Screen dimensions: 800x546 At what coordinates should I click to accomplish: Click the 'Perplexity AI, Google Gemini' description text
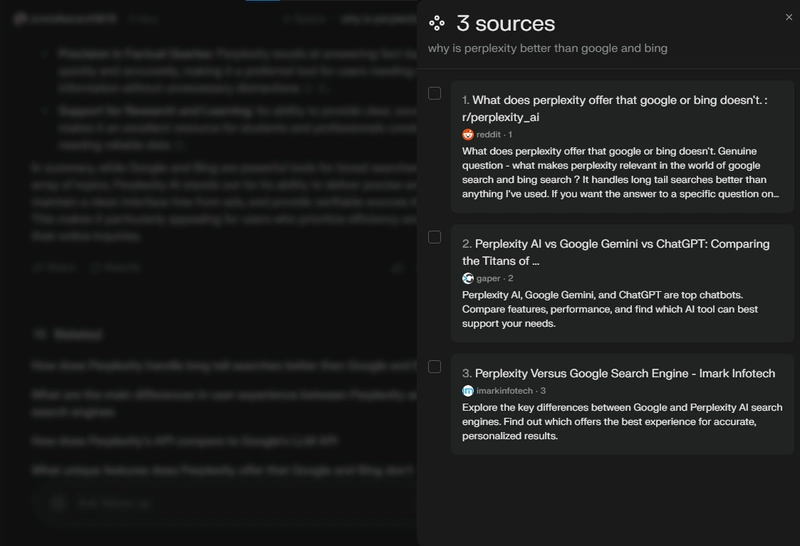pos(610,309)
